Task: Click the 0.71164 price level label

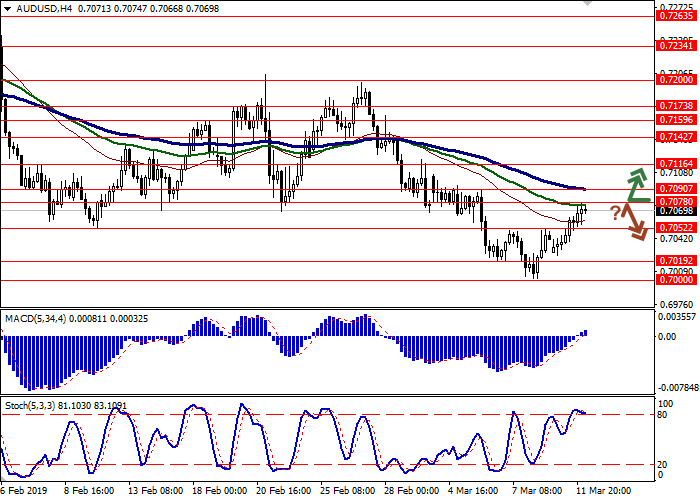Action: 669,162
